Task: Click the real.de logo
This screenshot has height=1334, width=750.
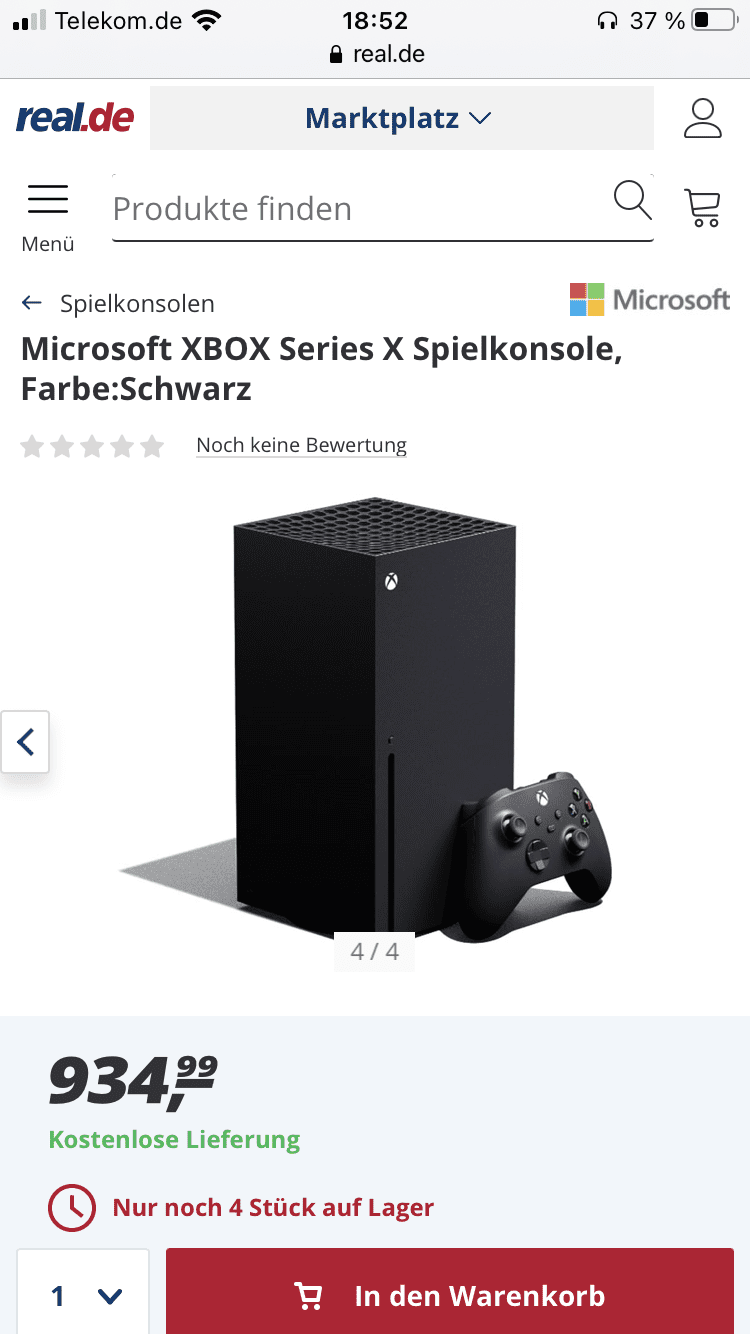Action: (75, 118)
